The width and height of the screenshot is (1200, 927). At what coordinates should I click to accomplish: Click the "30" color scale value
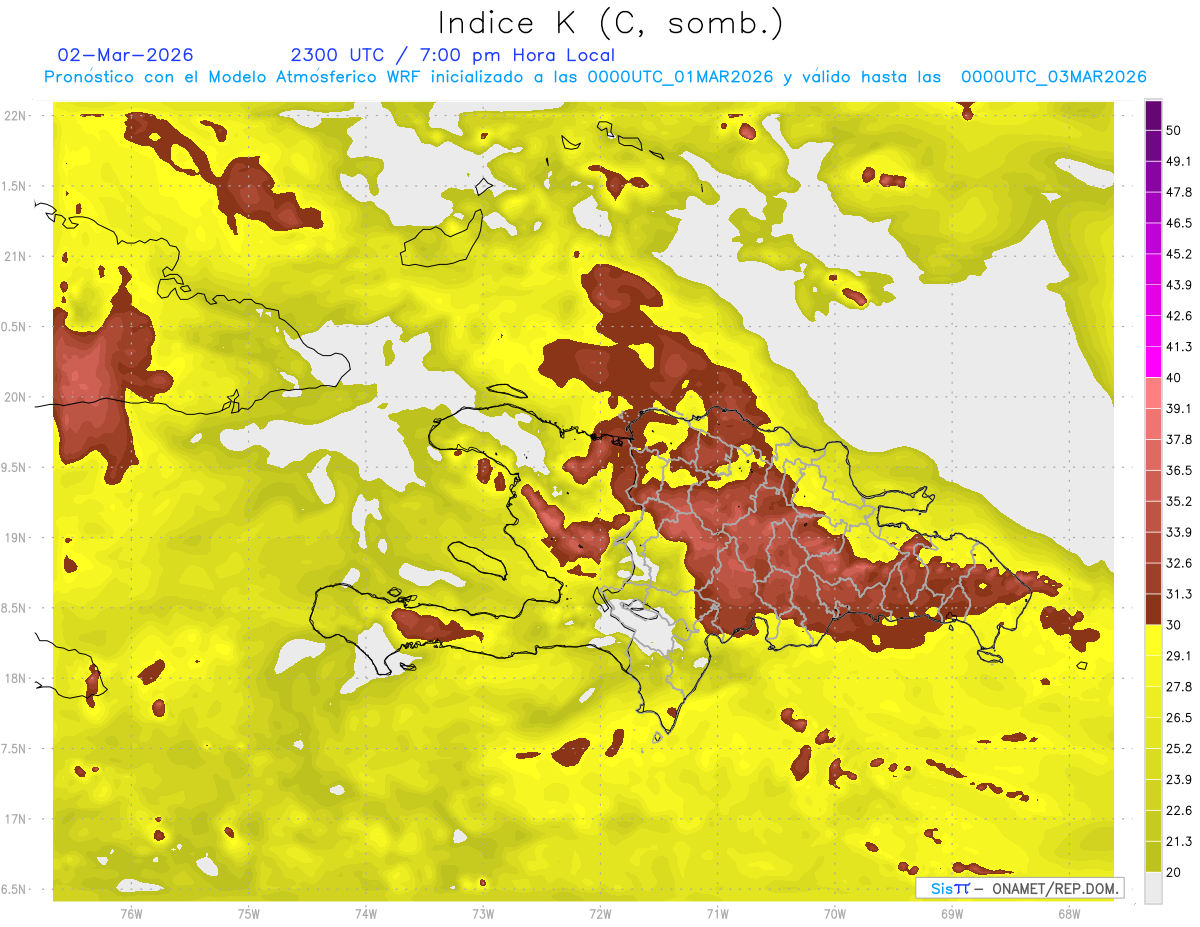[x=1175, y=625]
